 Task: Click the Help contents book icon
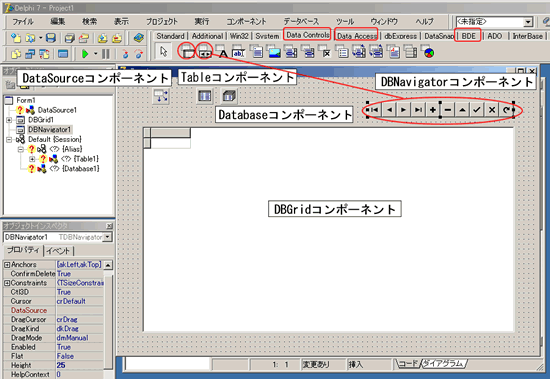coord(139,37)
